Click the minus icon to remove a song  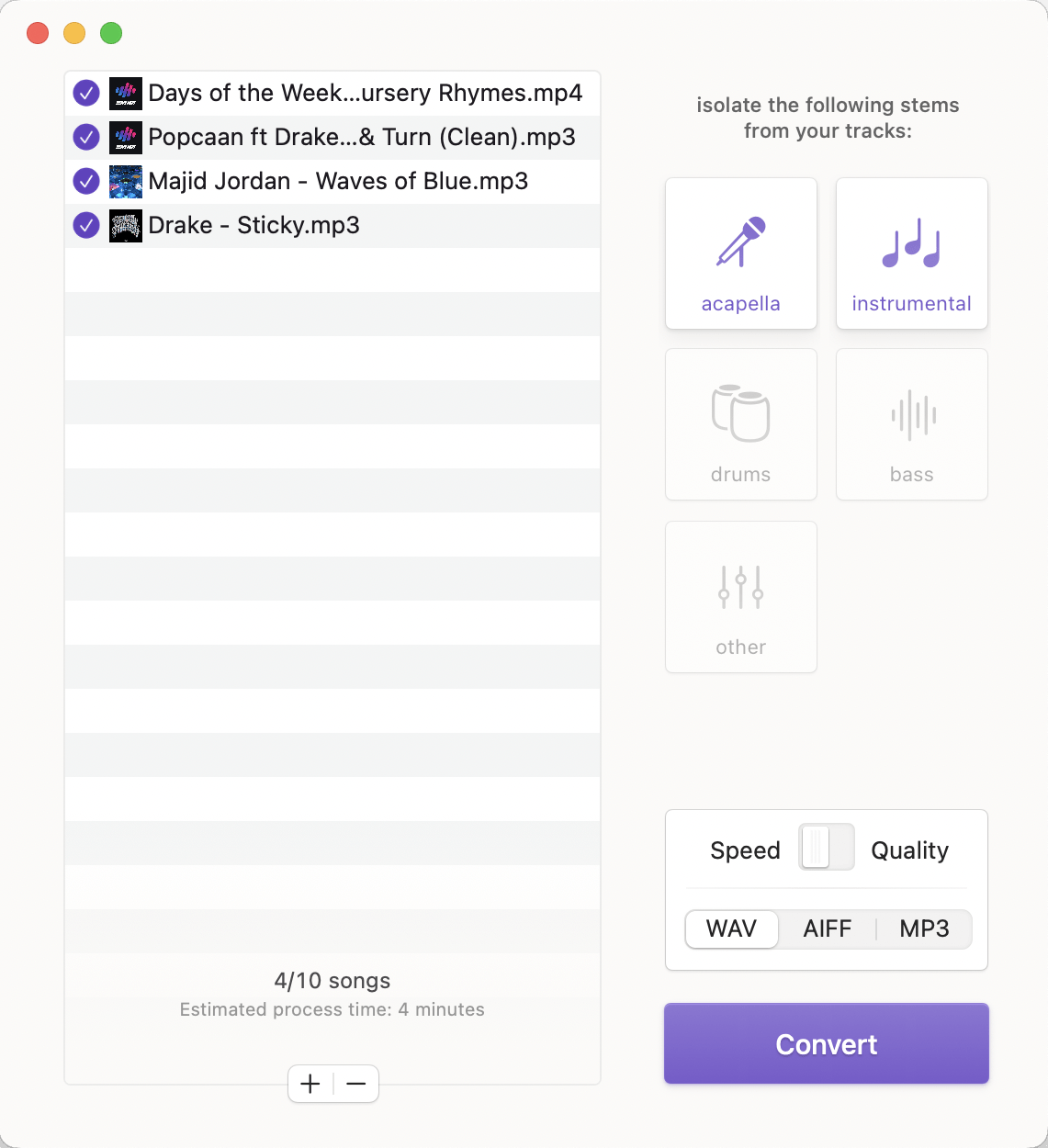(x=355, y=1084)
